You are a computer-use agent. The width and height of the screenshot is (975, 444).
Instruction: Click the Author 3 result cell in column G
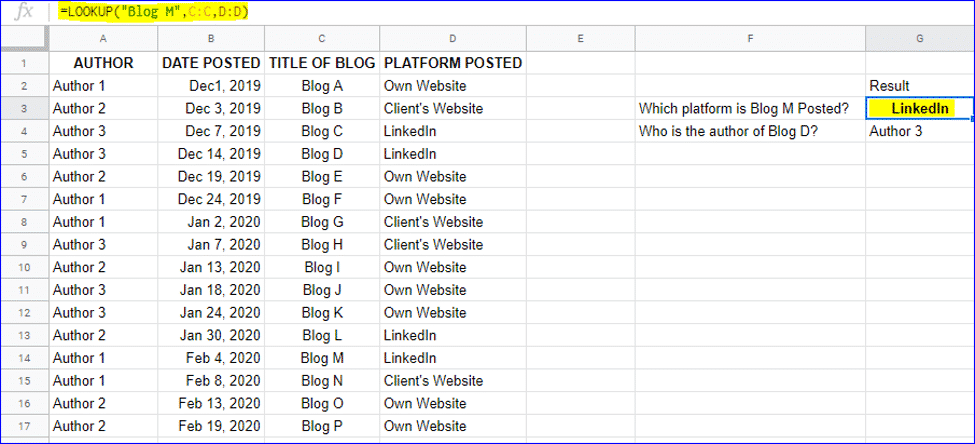click(x=920, y=131)
